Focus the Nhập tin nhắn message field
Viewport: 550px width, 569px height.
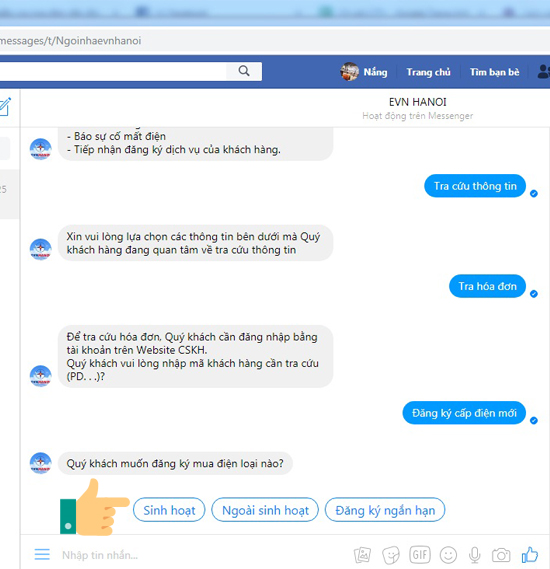(x=203, y=555)
